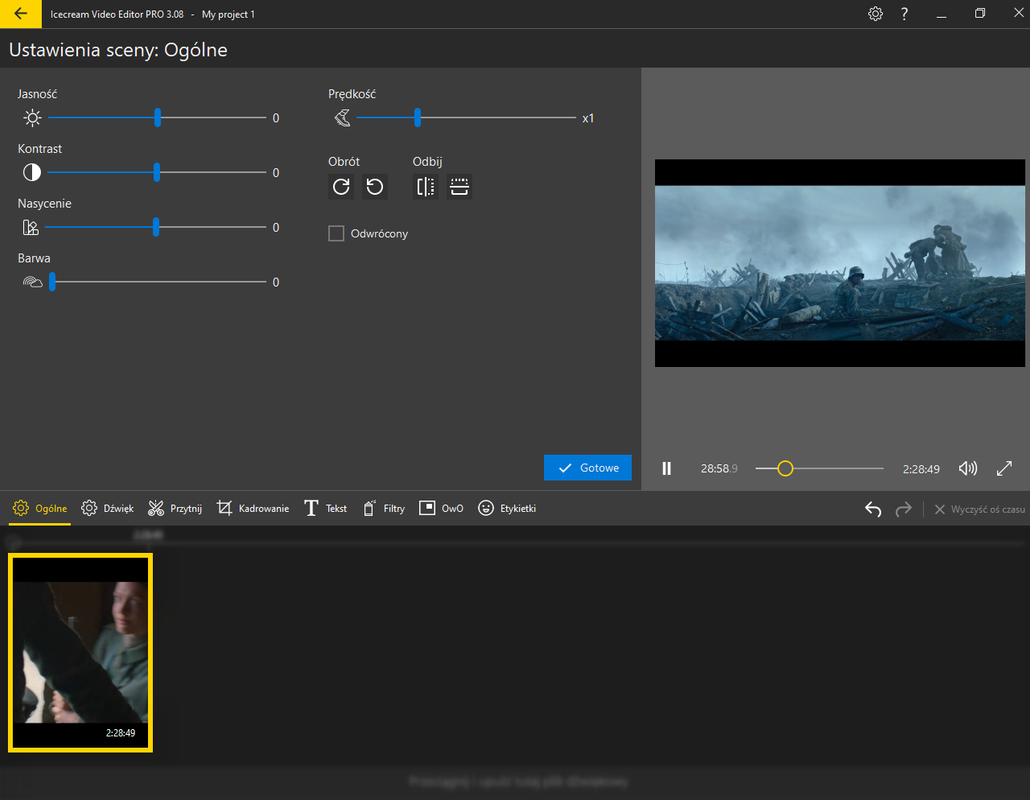Open the Dźwięk tab
This screenshot has width=1030, height=800.
point(107,508)
